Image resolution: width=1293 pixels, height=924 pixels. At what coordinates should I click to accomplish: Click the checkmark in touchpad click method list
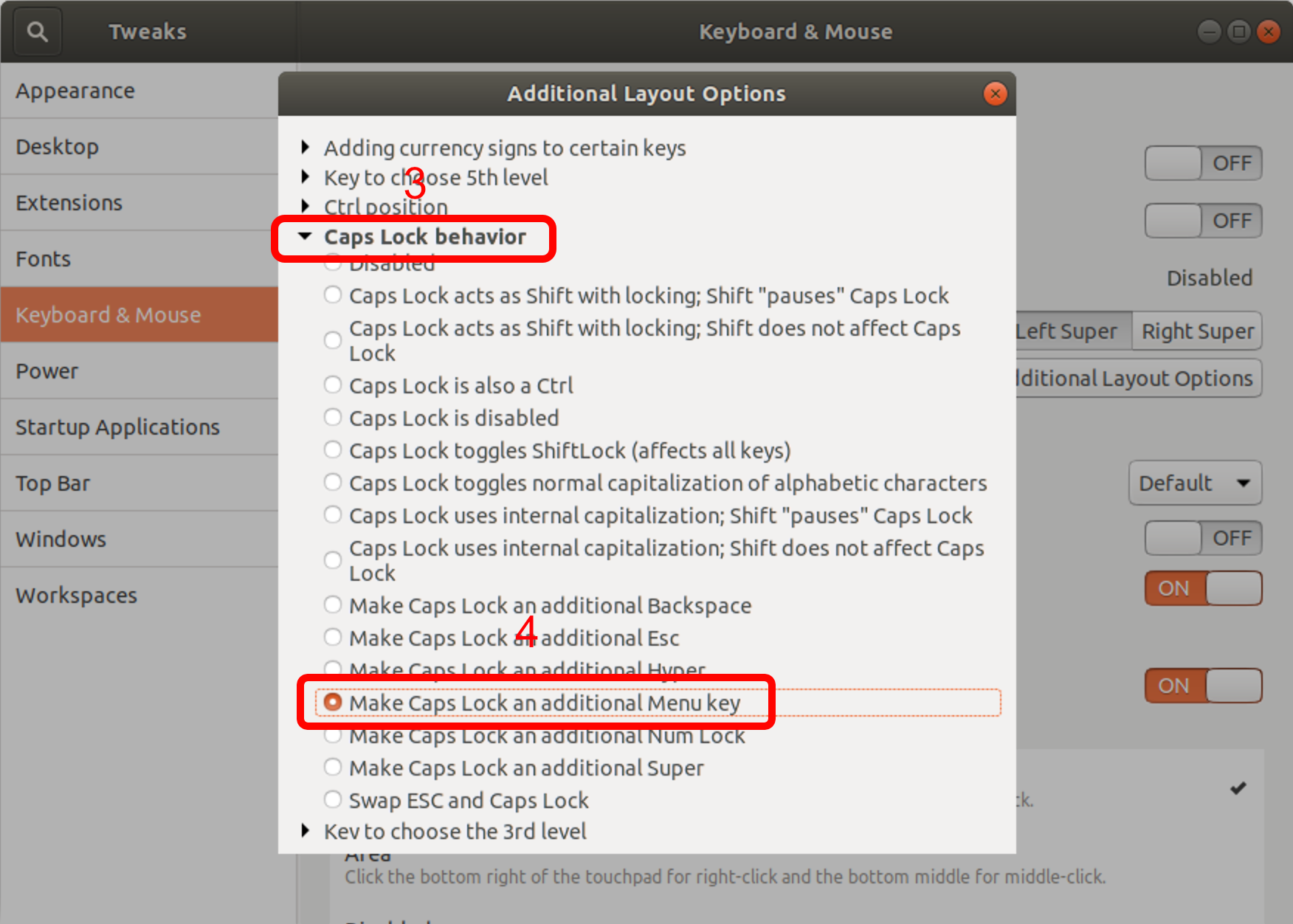[x=1238, y=788]
